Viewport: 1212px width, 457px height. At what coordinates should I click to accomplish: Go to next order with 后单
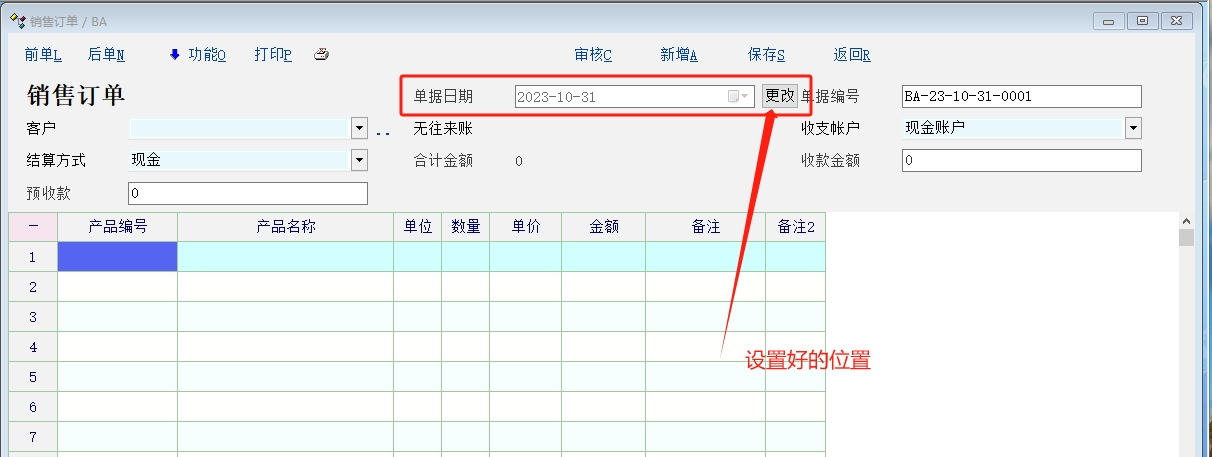tap(106, 55)
